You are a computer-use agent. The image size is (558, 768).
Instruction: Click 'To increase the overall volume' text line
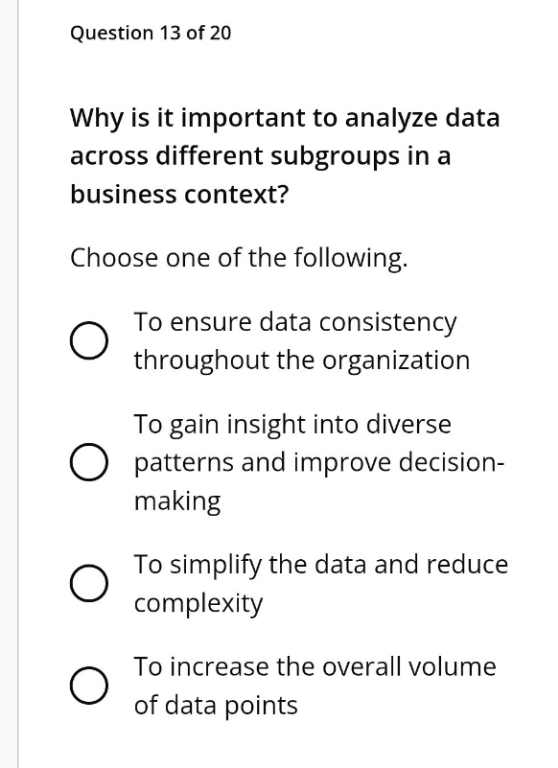(315, 667)
